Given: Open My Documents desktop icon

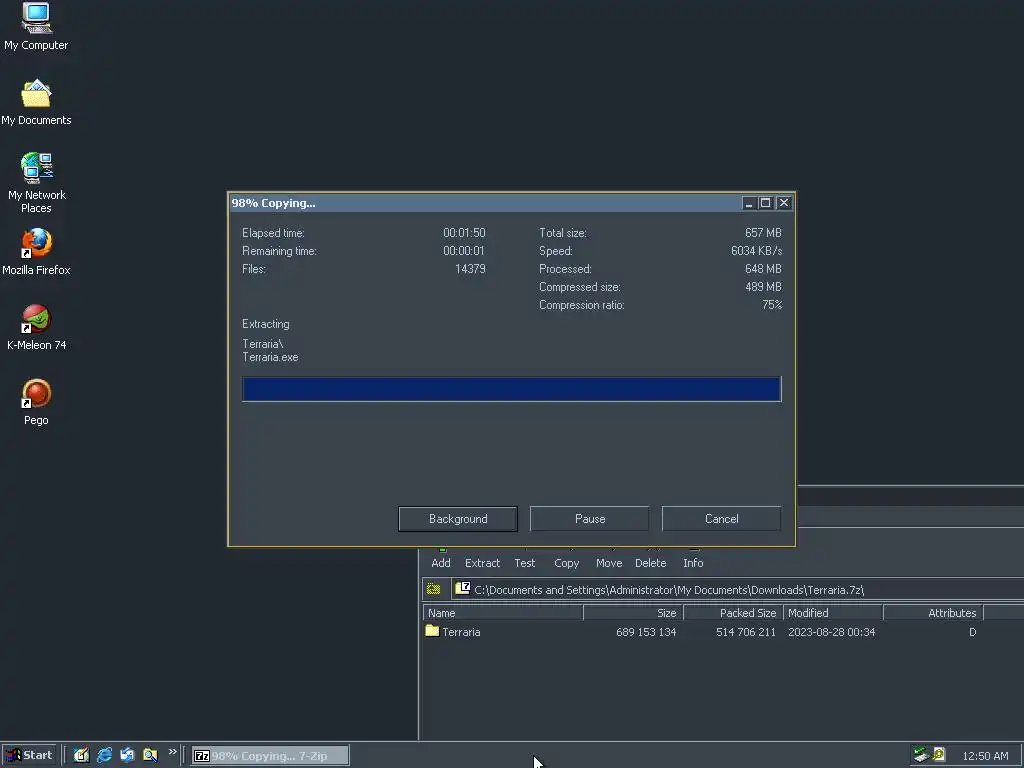Looking at the screenshot, I should pyautogui.click(x=36, y=103).
